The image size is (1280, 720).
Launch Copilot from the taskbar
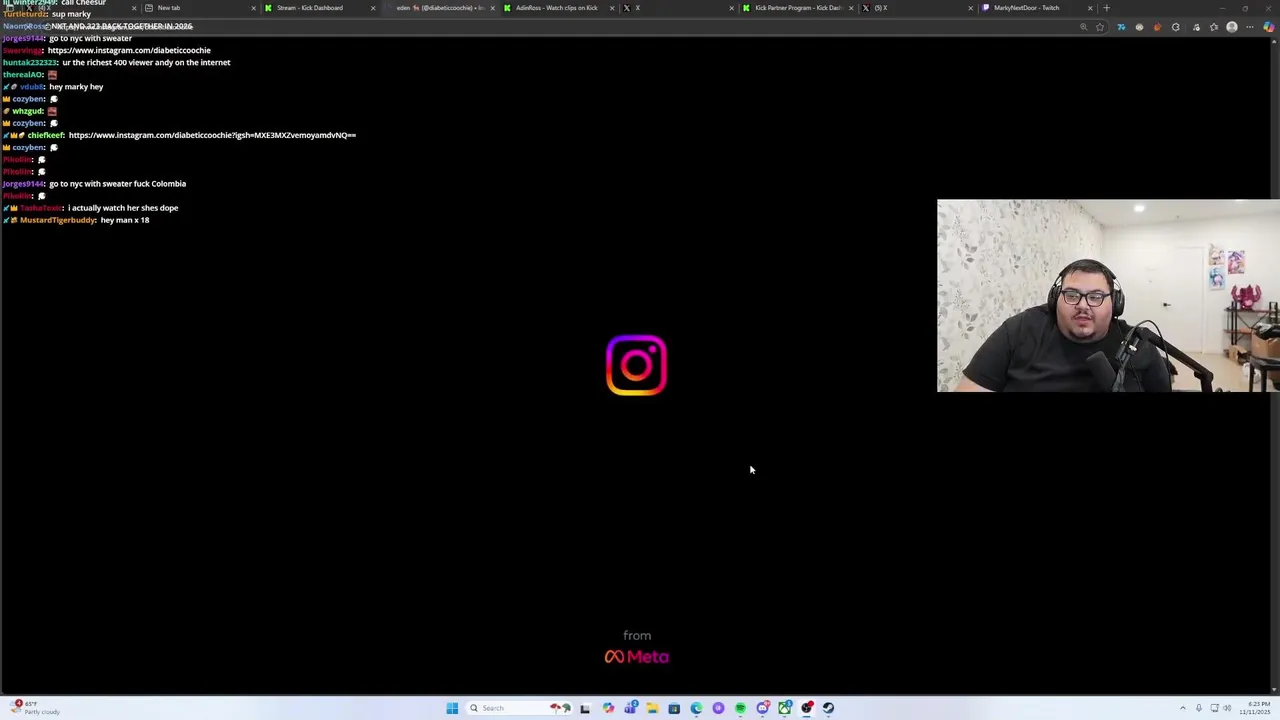tap(608, 708)
